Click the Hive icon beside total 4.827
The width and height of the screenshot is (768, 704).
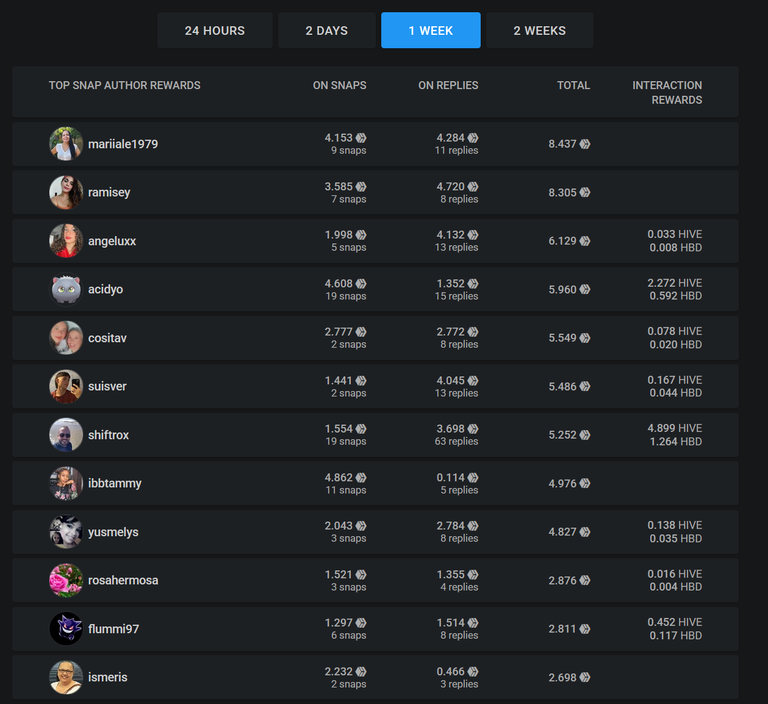click(x=585, y=532)
